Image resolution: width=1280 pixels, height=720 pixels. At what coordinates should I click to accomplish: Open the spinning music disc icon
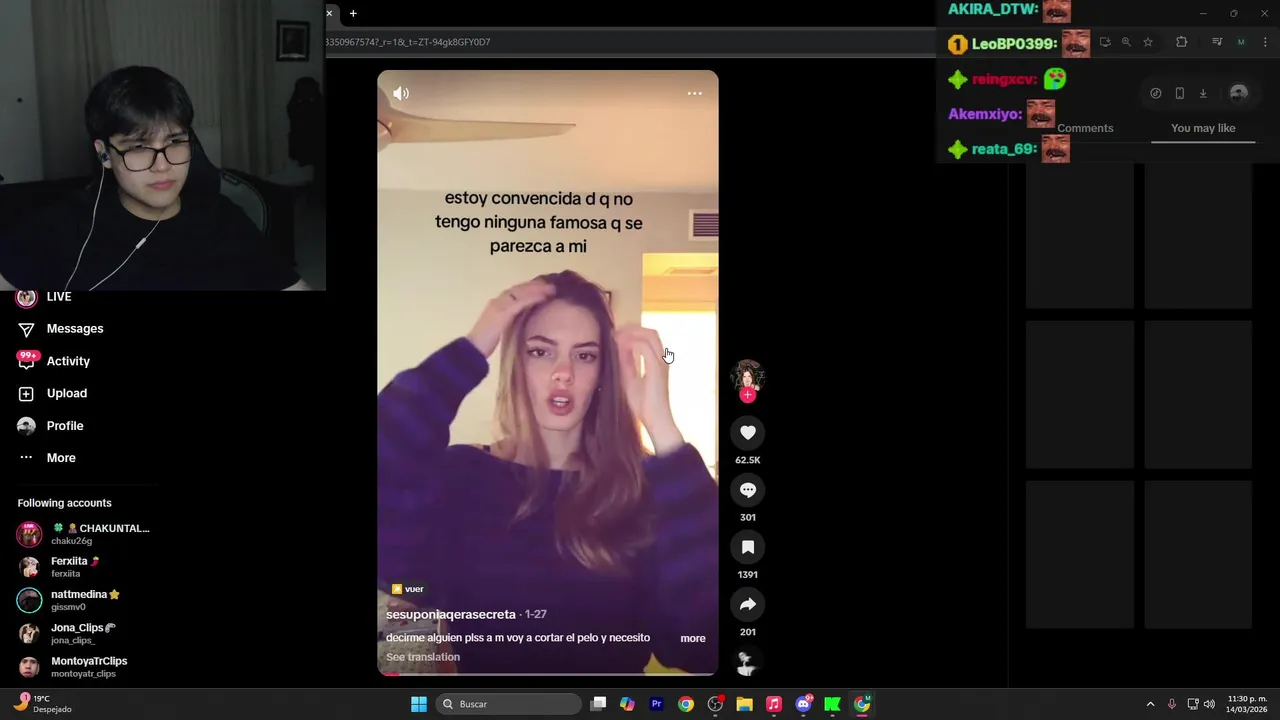click(x=746, y=662)
